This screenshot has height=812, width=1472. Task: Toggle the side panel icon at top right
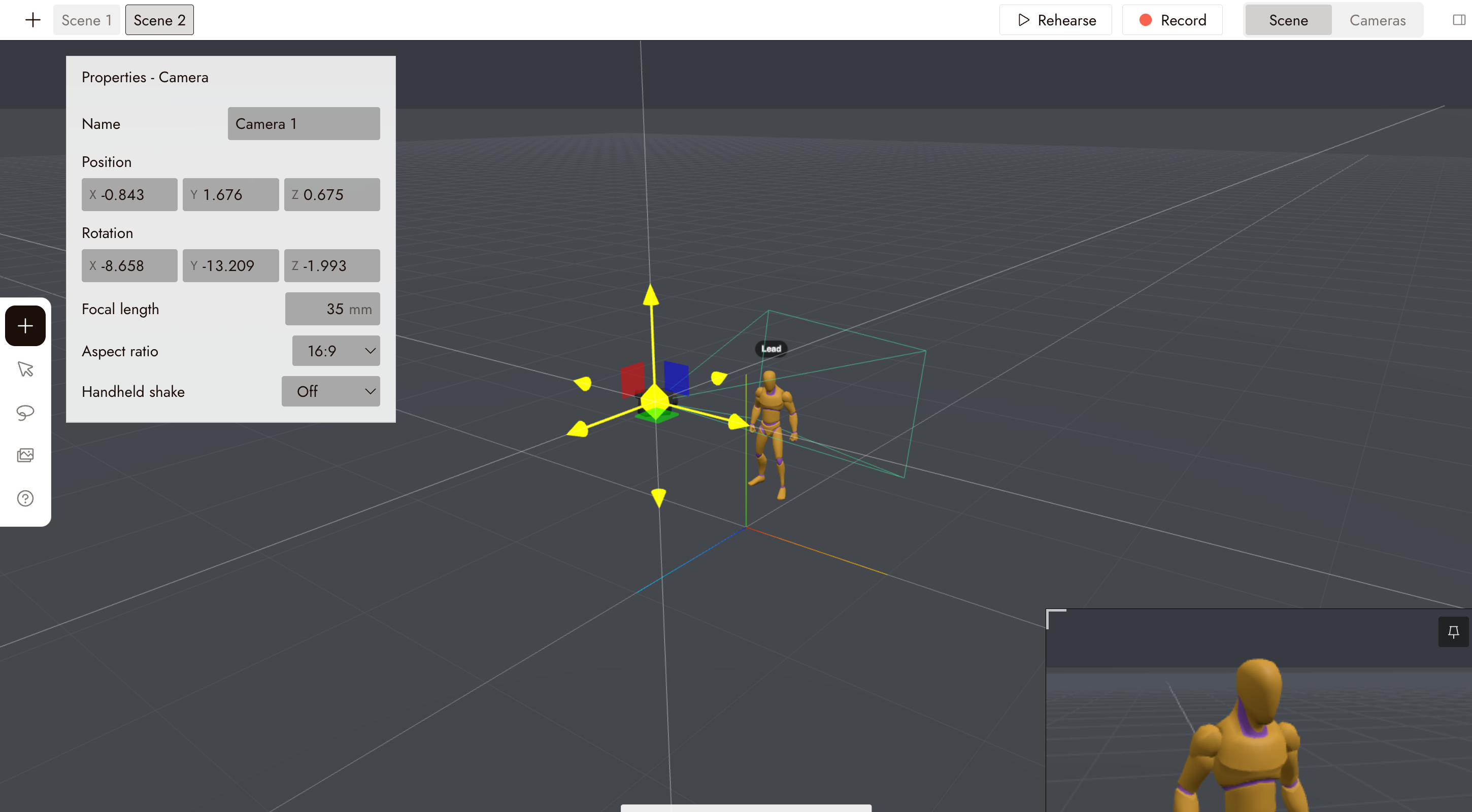1459,20
